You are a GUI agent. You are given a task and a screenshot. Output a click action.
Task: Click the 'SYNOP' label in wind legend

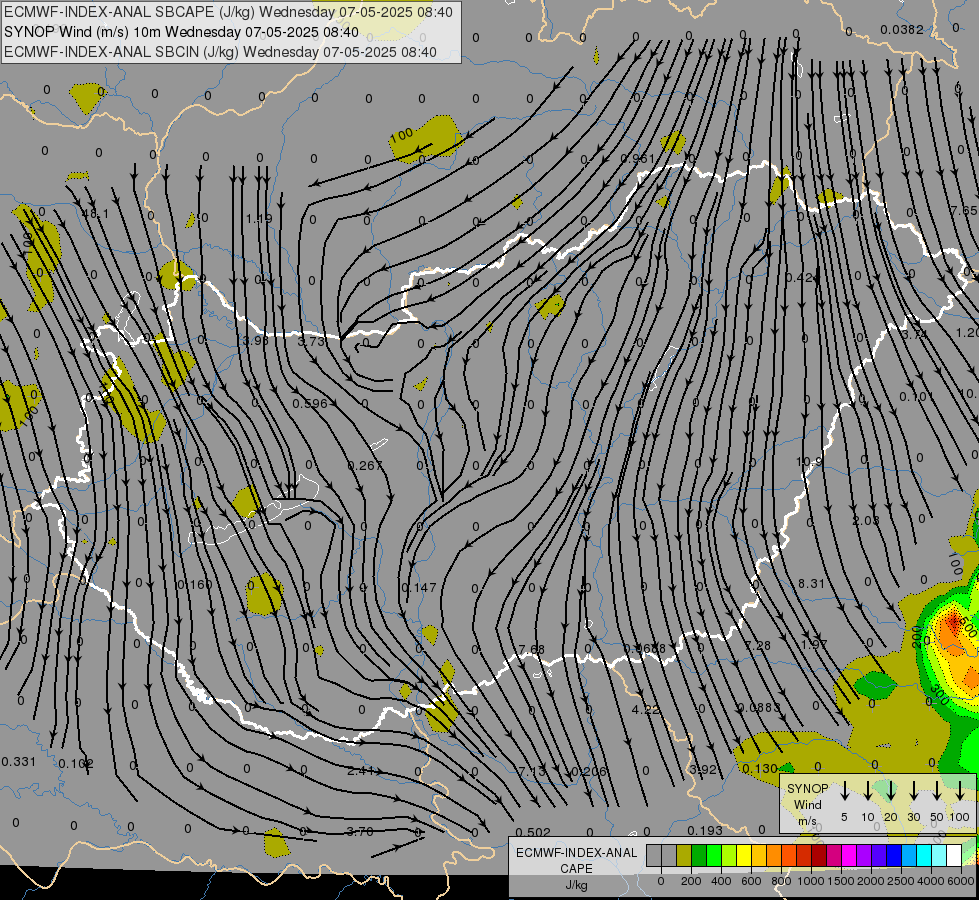coord(807,788)
